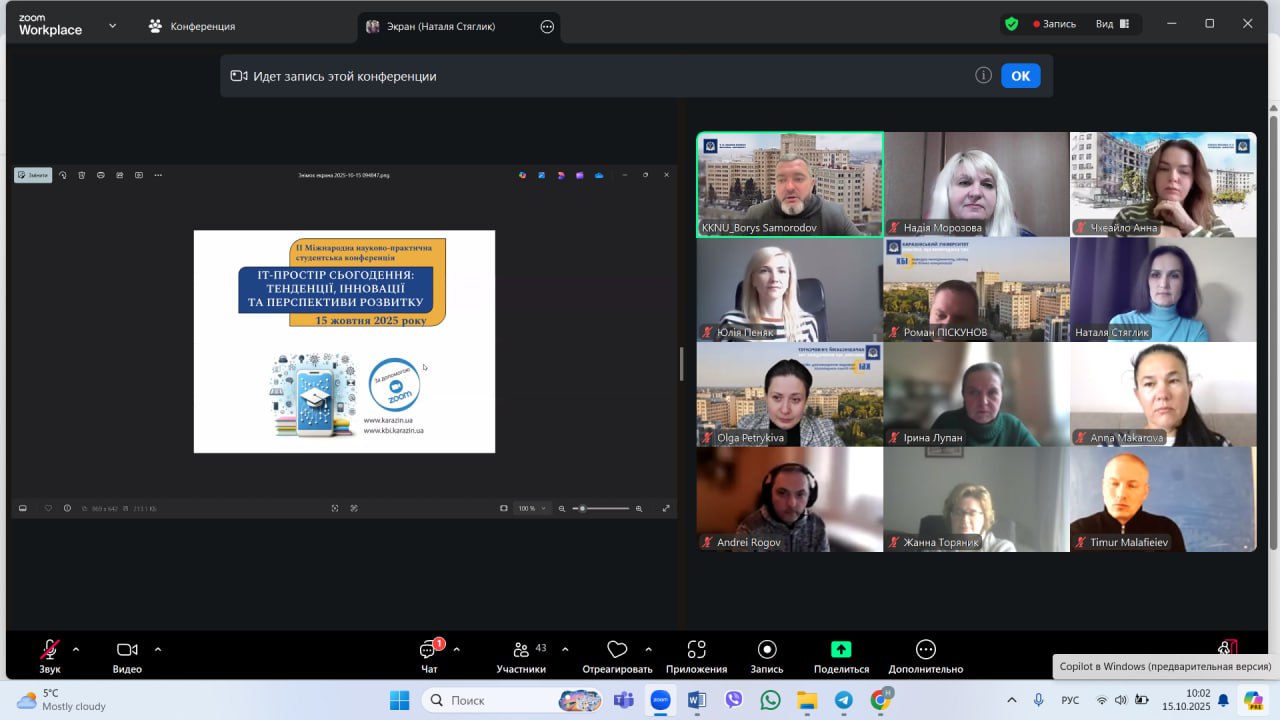Image resolution: width=1280 pixels, height=720 pixels.
Task: Expand the video options chevron
Action: pos(157,649)
